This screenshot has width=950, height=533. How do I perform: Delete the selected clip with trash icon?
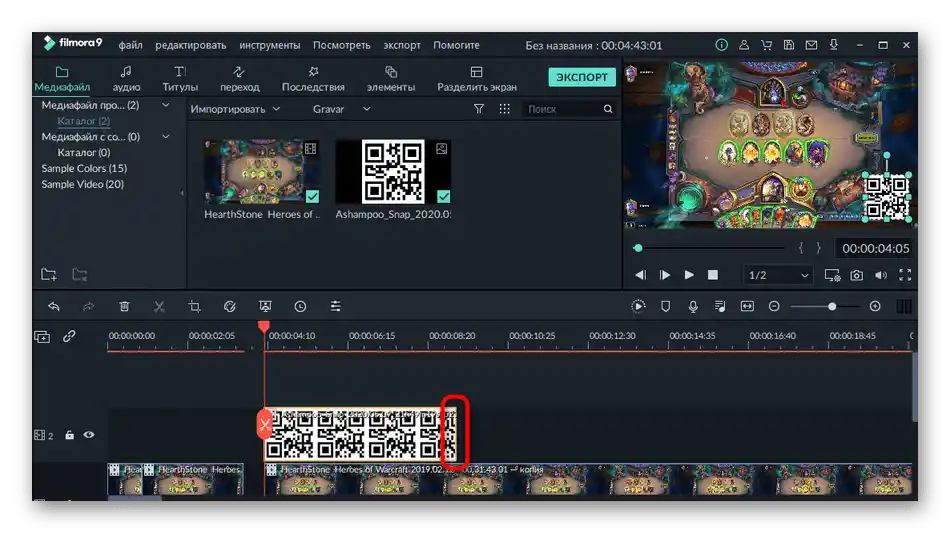pyautogui.click(x=124, y=306)
